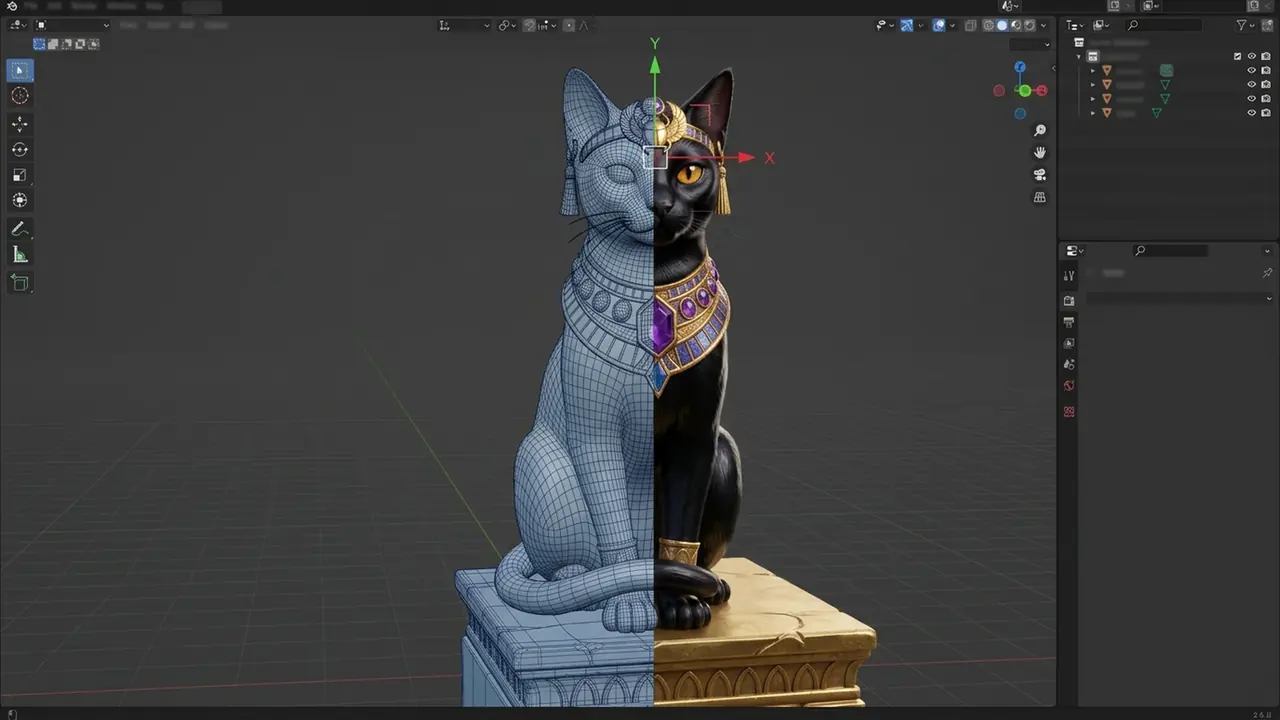
Task: Open the Render properties tab icon
Action: tap(1069, 301)
